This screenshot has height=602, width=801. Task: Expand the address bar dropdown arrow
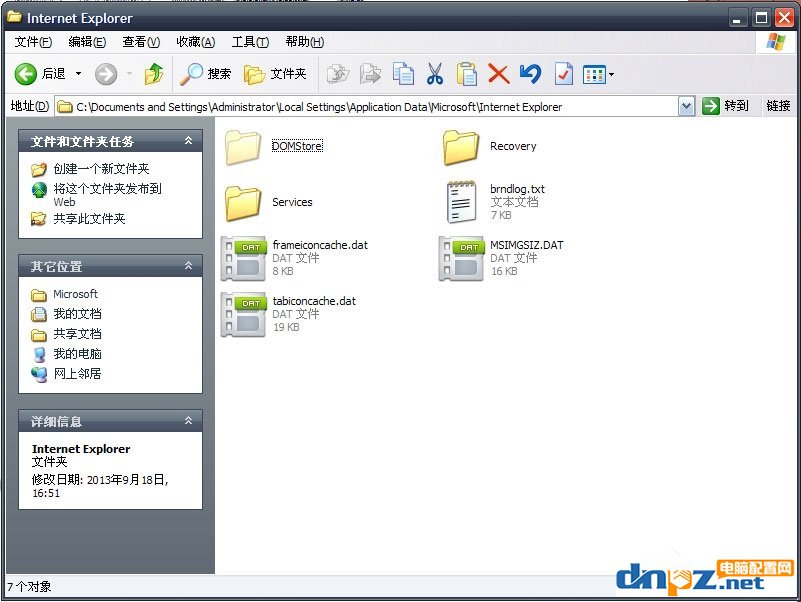687,107
